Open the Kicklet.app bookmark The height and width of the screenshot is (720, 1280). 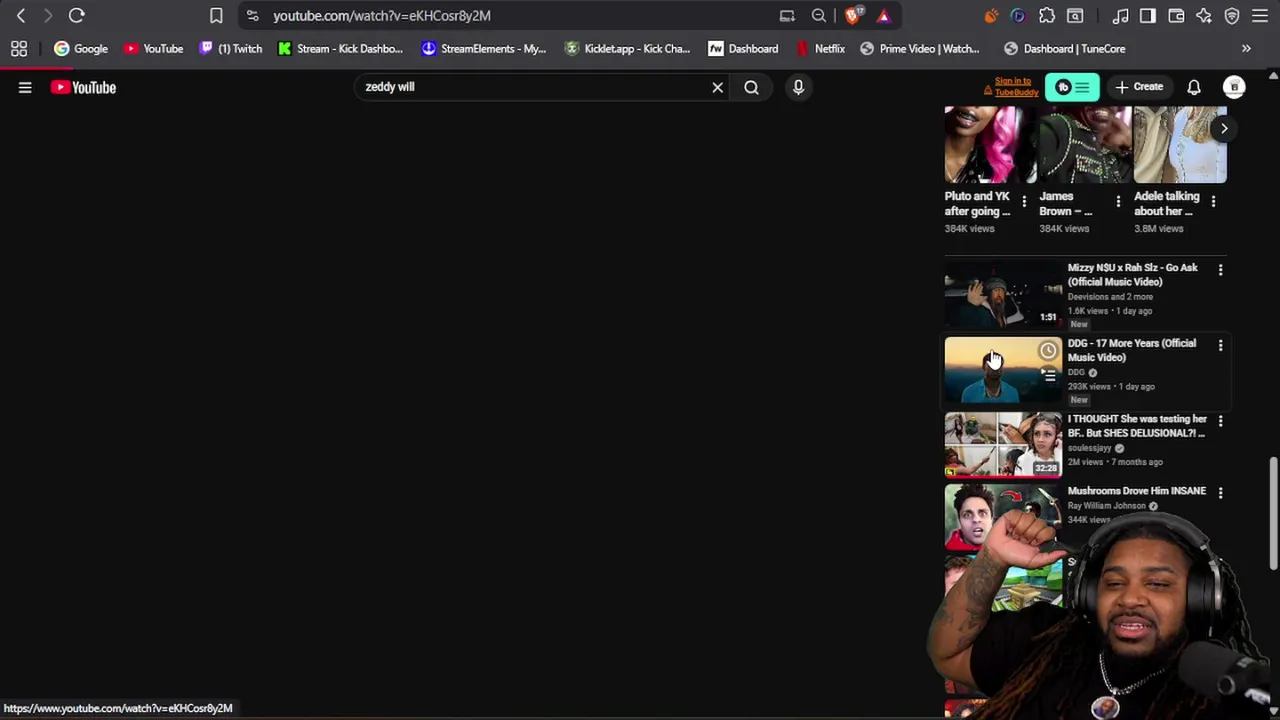point(628,48)
